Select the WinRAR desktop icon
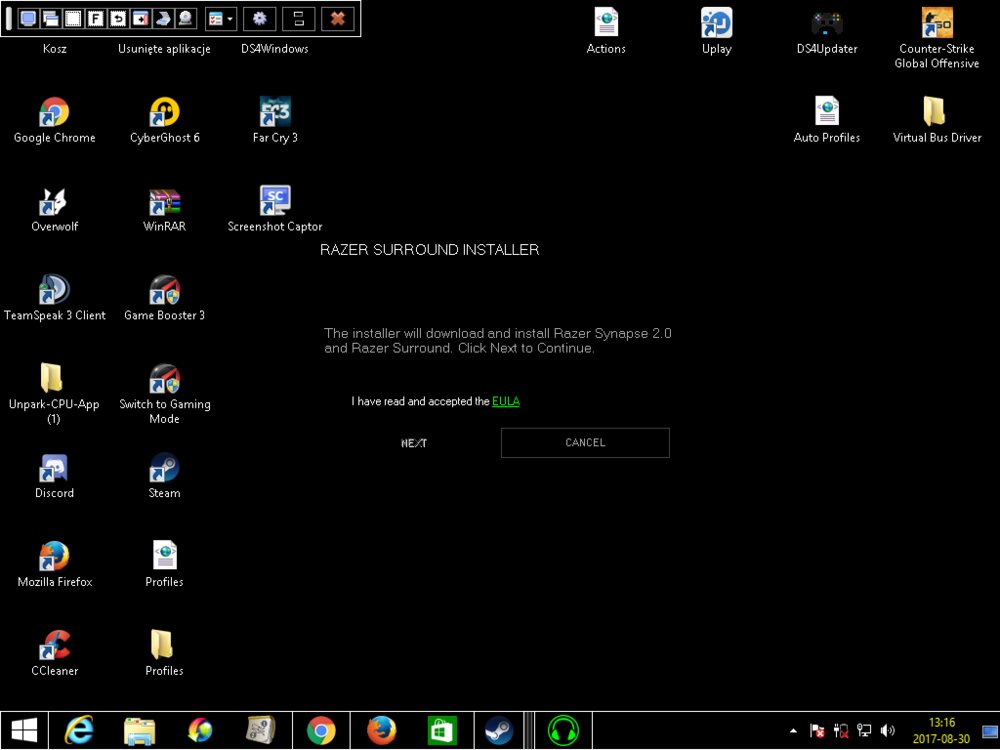Viewport: 1000px width, 750px height. coord(165,209)
